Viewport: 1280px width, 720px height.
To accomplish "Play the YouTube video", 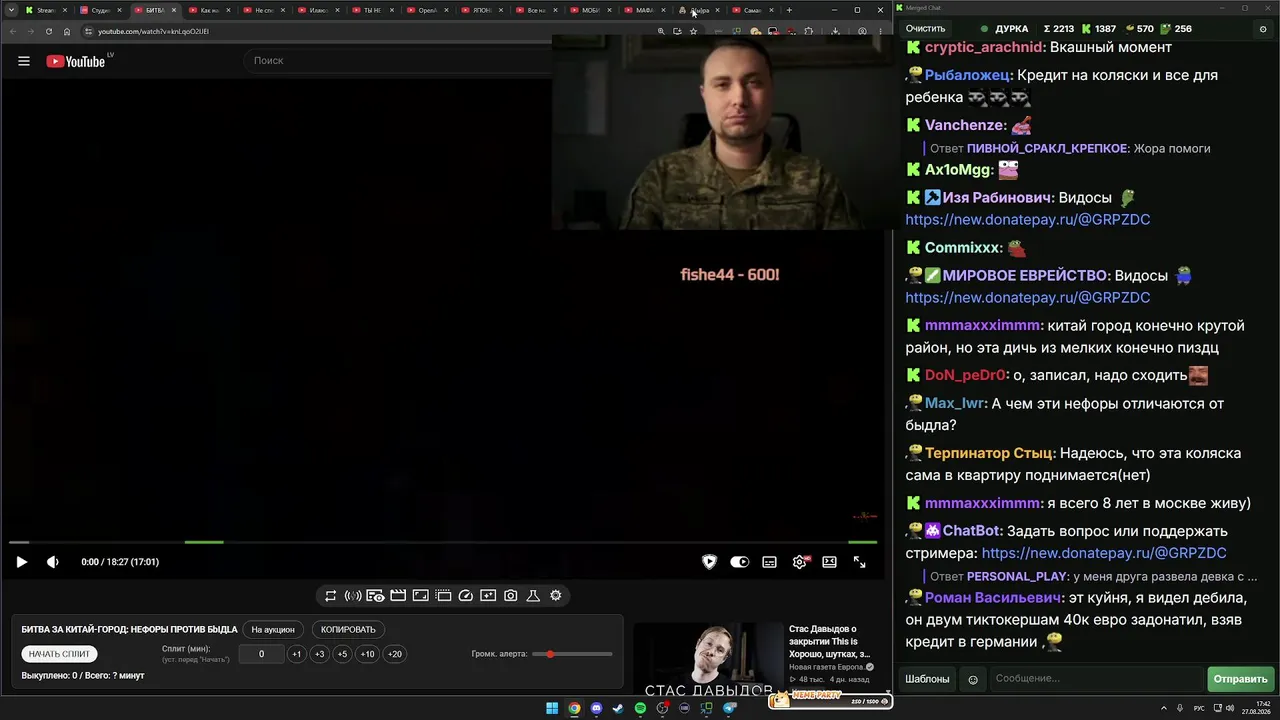I will [21, 562].
